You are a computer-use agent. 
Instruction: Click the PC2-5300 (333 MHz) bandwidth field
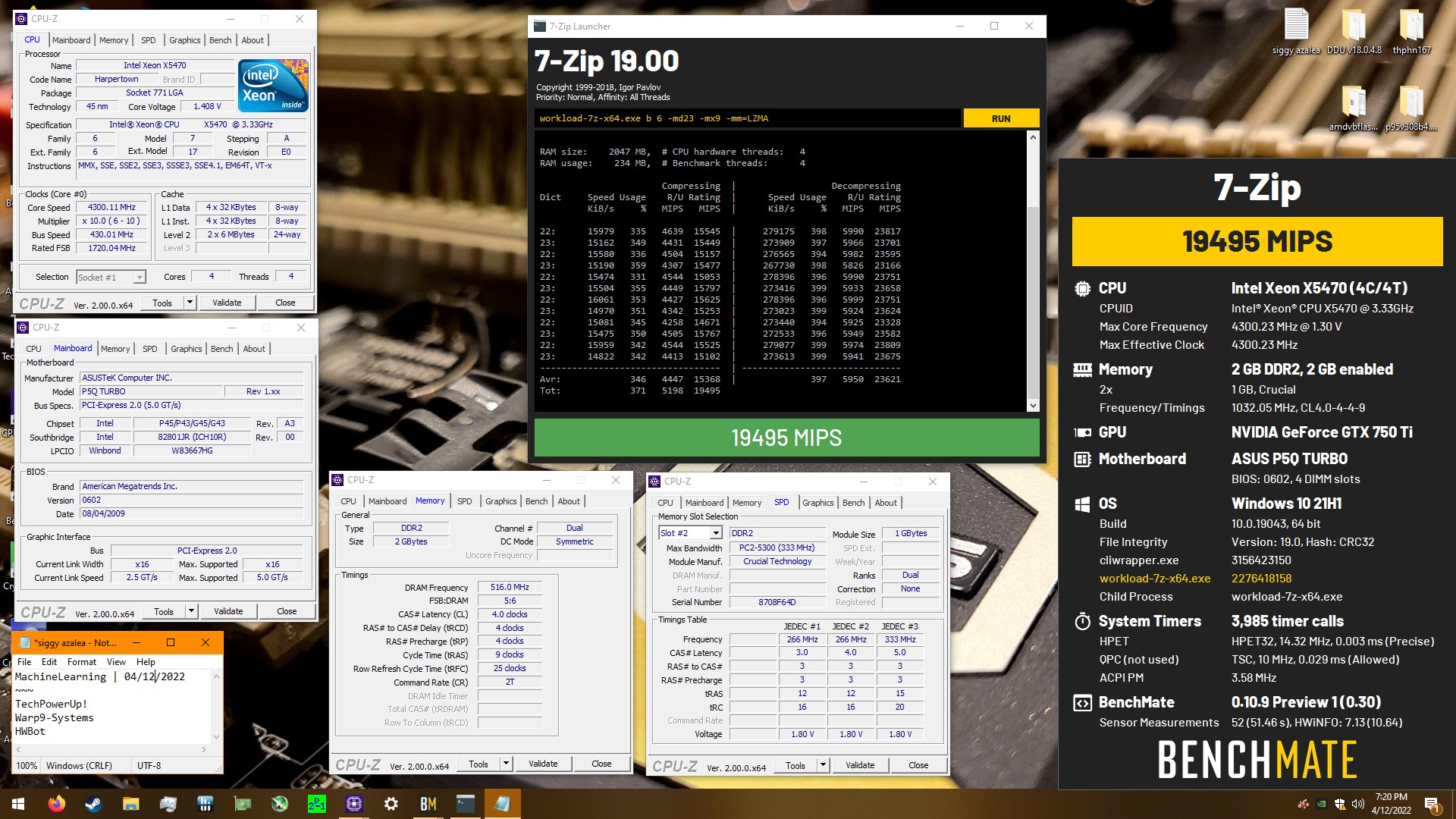(777, 548)
